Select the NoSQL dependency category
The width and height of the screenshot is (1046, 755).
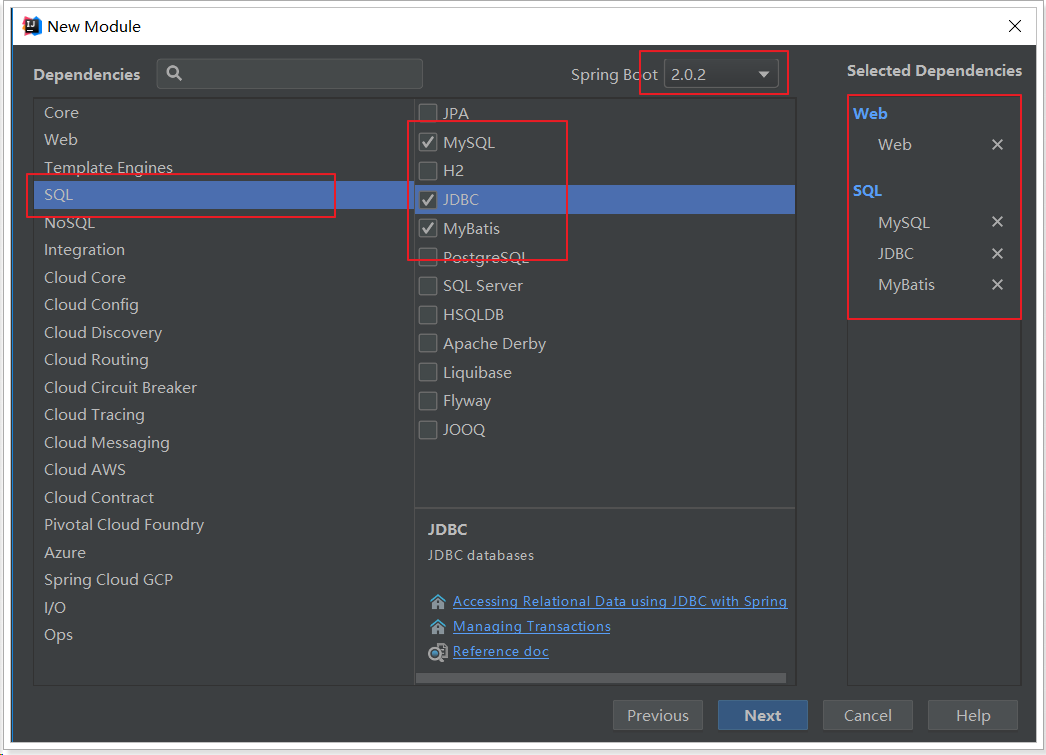[69, 223]
